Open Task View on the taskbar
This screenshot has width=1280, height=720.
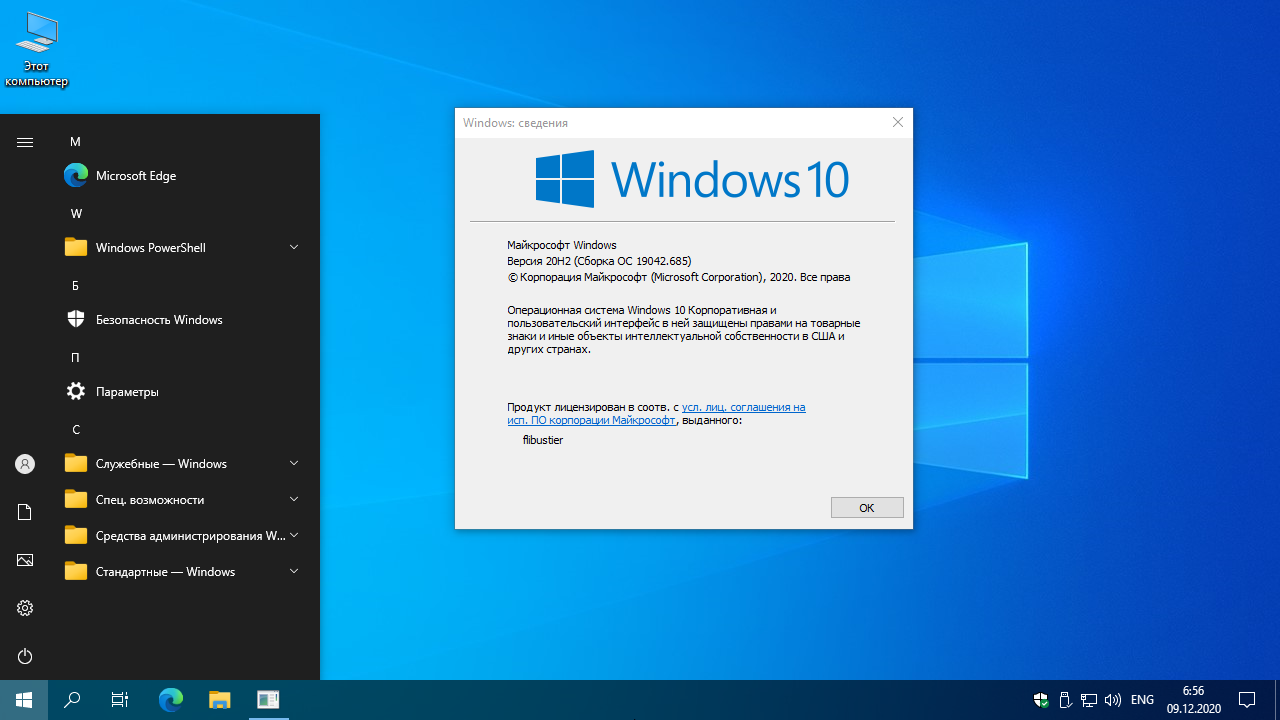tap(120, 700)
